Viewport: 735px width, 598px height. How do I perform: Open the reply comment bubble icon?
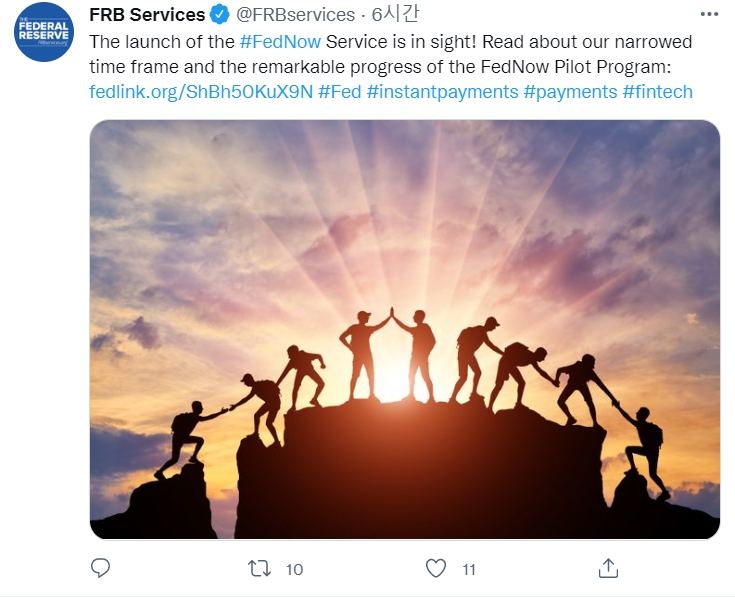pos(100,568)
